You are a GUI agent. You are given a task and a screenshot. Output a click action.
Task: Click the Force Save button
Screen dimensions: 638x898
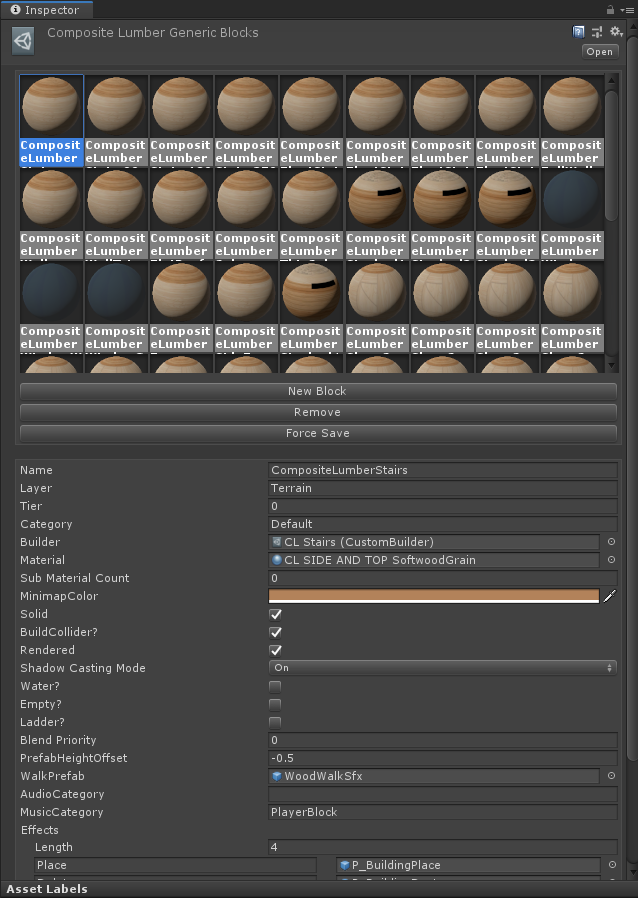pyautogui.click(x=318, y=434)
